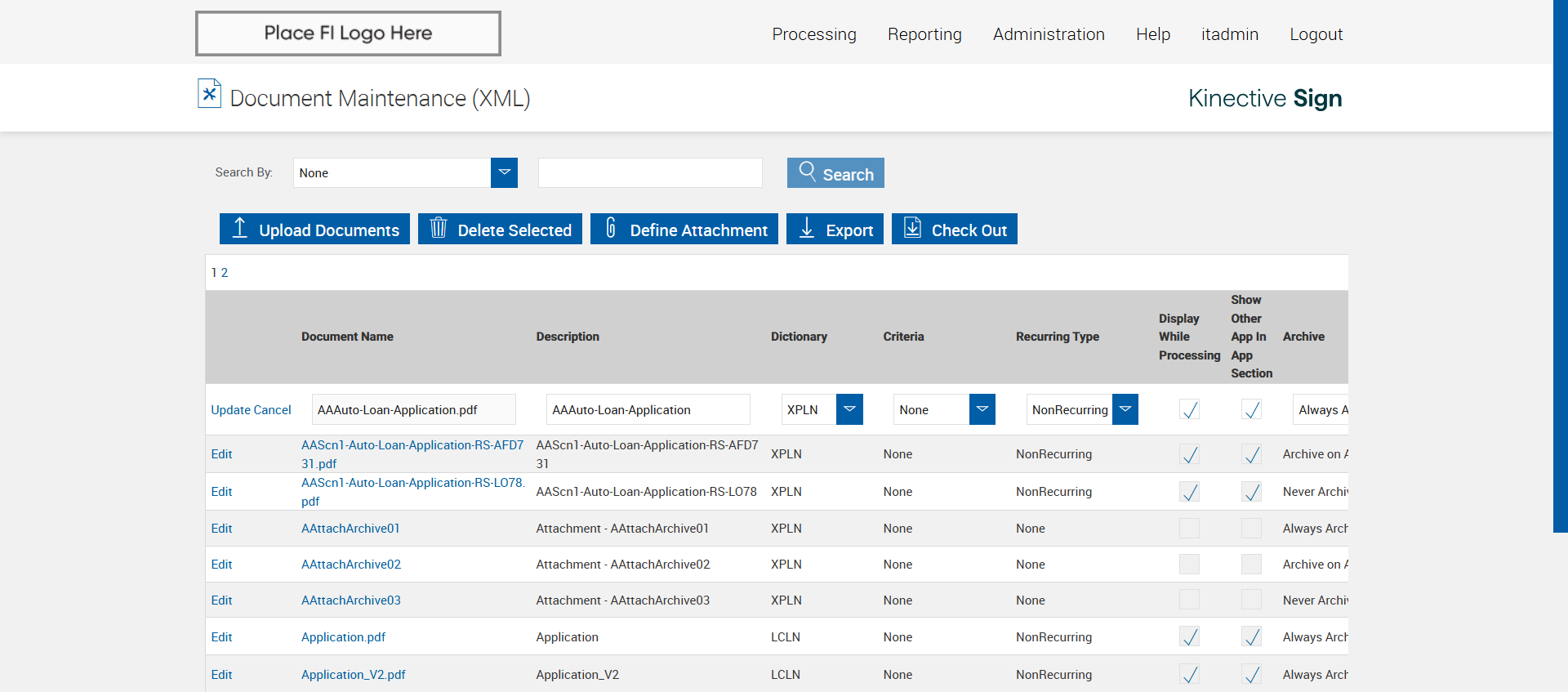Screen dimensions: 1568x692
Task: Click the upload arrow icon on Upload Documents
Action: pyautogui.click(x=239, y=228)
